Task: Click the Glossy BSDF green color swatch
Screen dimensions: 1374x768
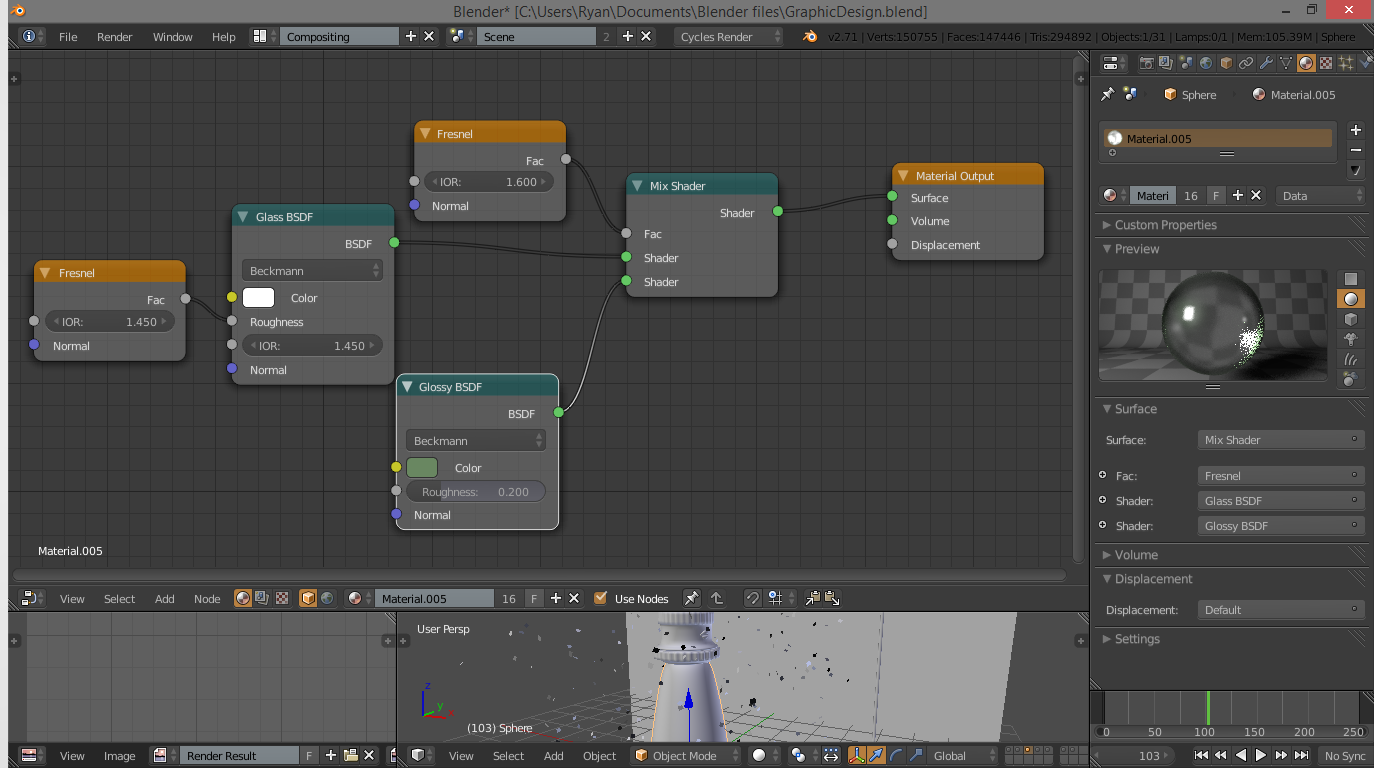Action: (x=422, y=468)
